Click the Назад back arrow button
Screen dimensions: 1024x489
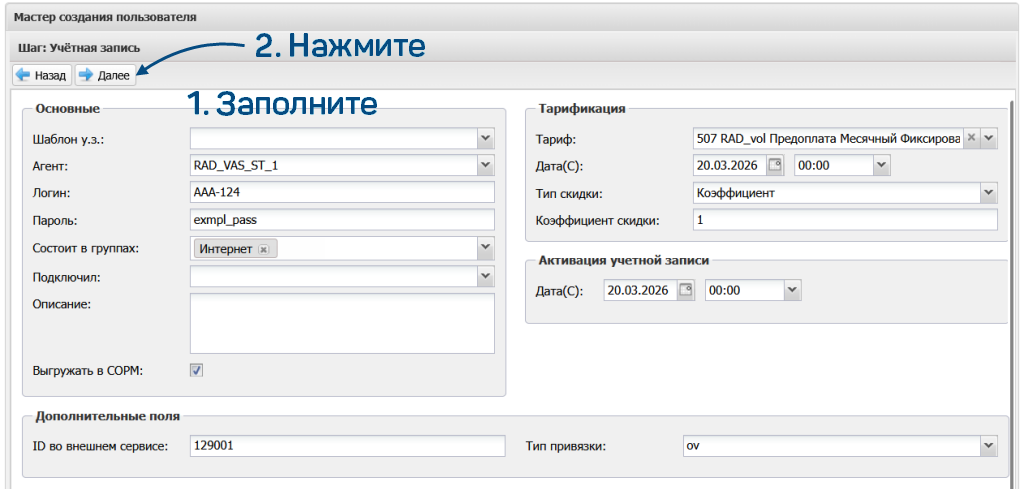[x=41, y=75]
